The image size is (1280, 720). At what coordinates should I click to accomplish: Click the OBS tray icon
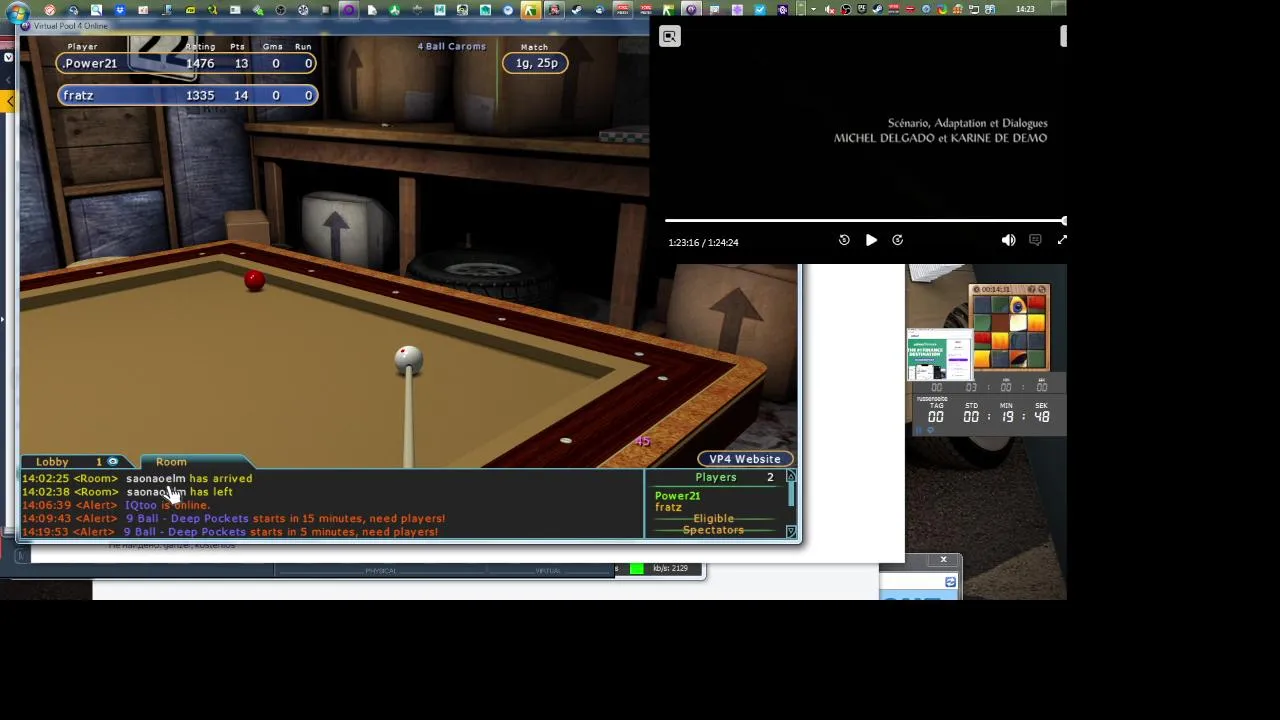846,9
